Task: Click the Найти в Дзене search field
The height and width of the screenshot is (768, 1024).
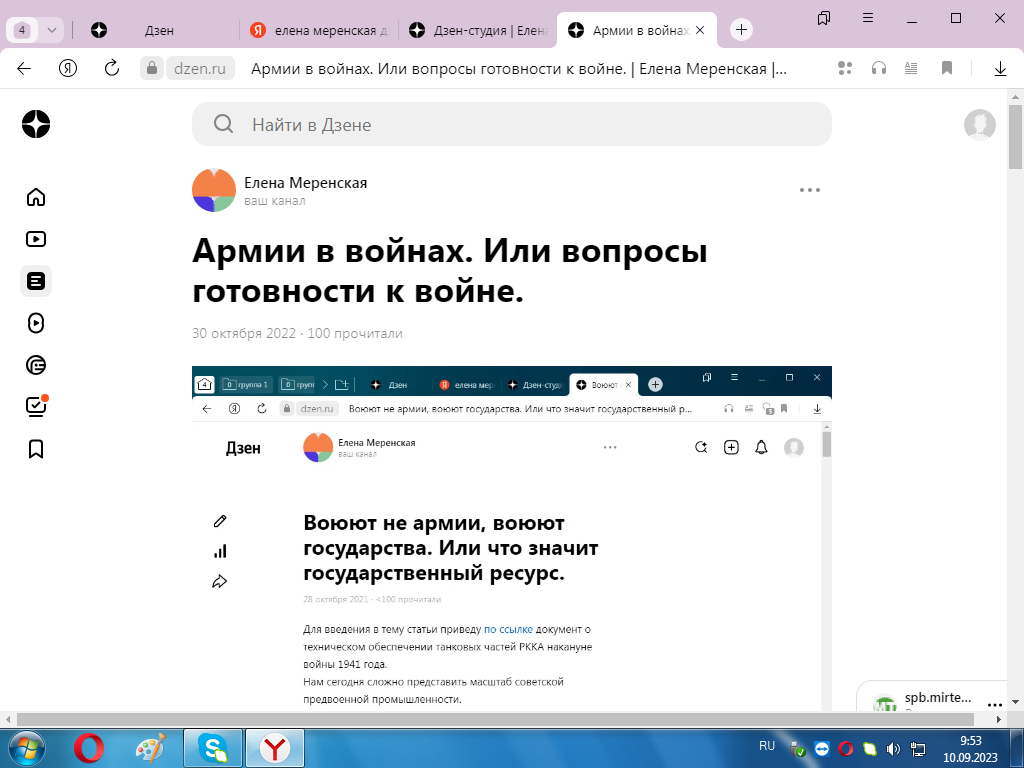Action: coord(512,124)
